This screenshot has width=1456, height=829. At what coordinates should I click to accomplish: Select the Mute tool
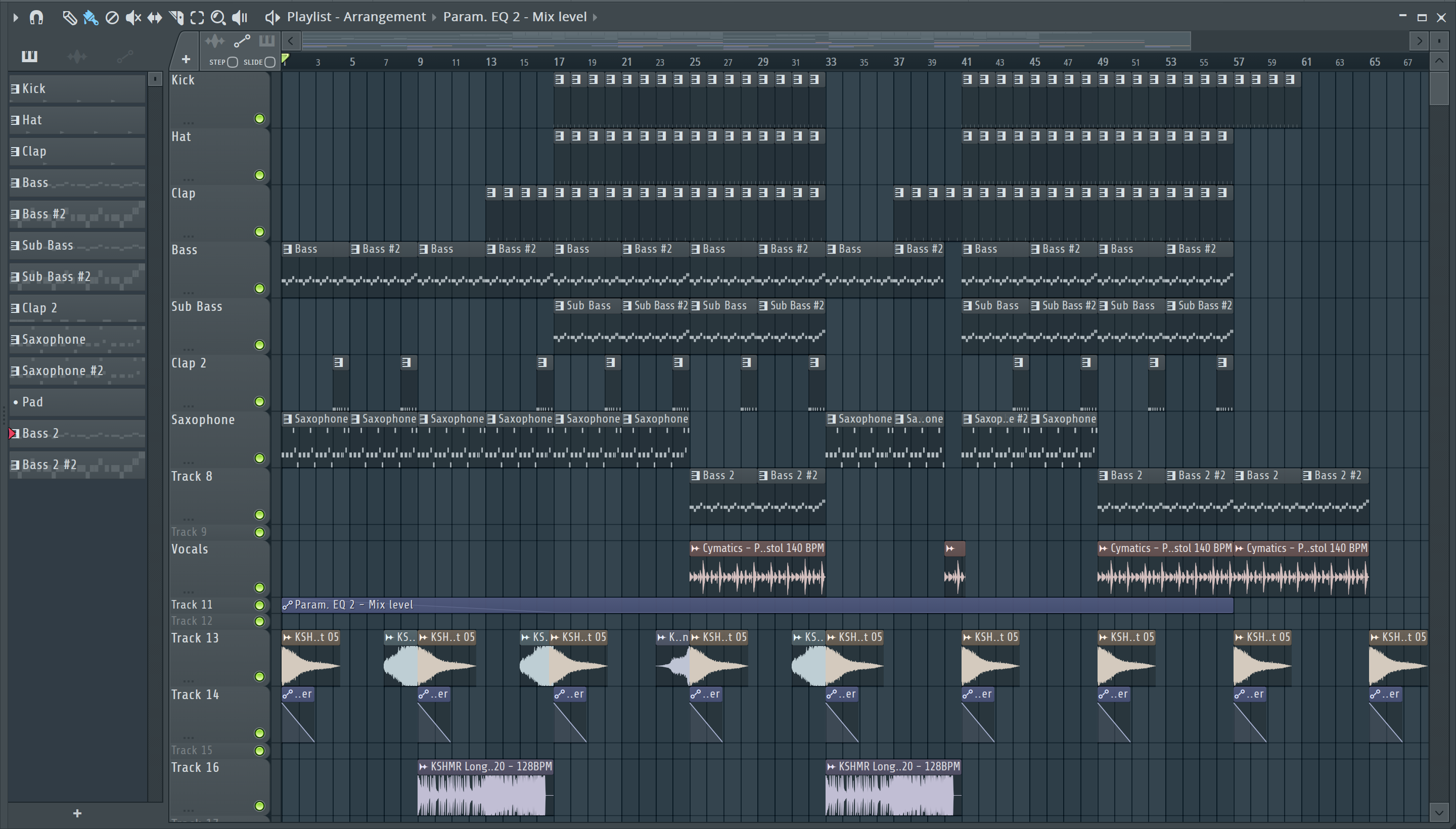(x=133, y=18)
